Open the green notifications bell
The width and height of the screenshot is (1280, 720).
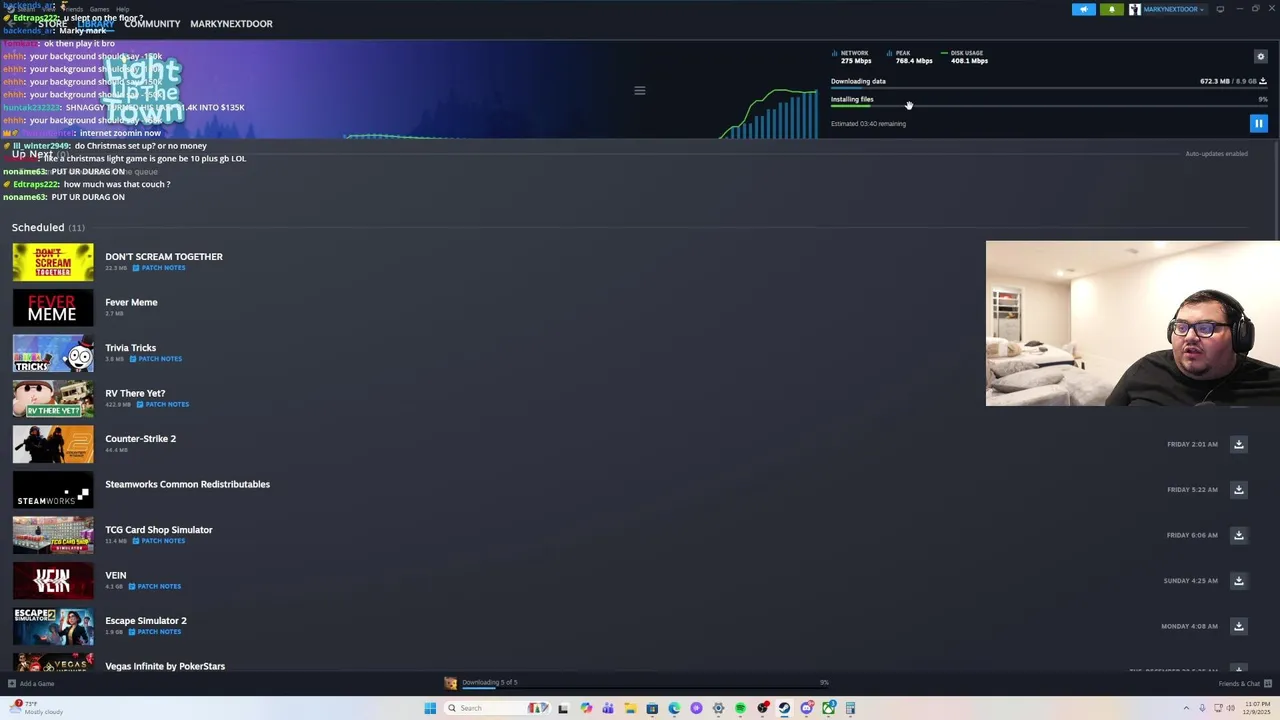tap(1111, 9)
